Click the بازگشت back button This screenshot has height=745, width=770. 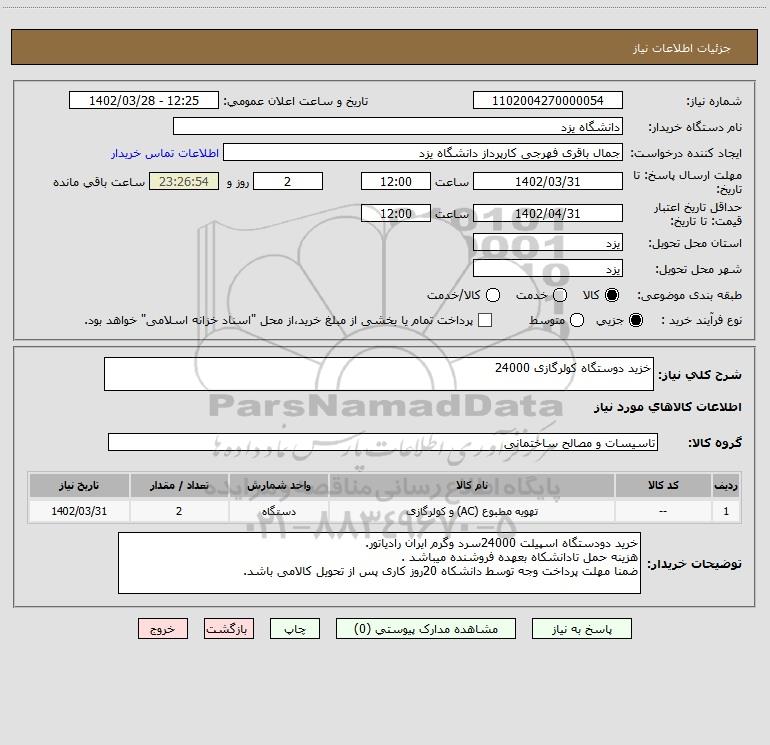coord(229,629)
